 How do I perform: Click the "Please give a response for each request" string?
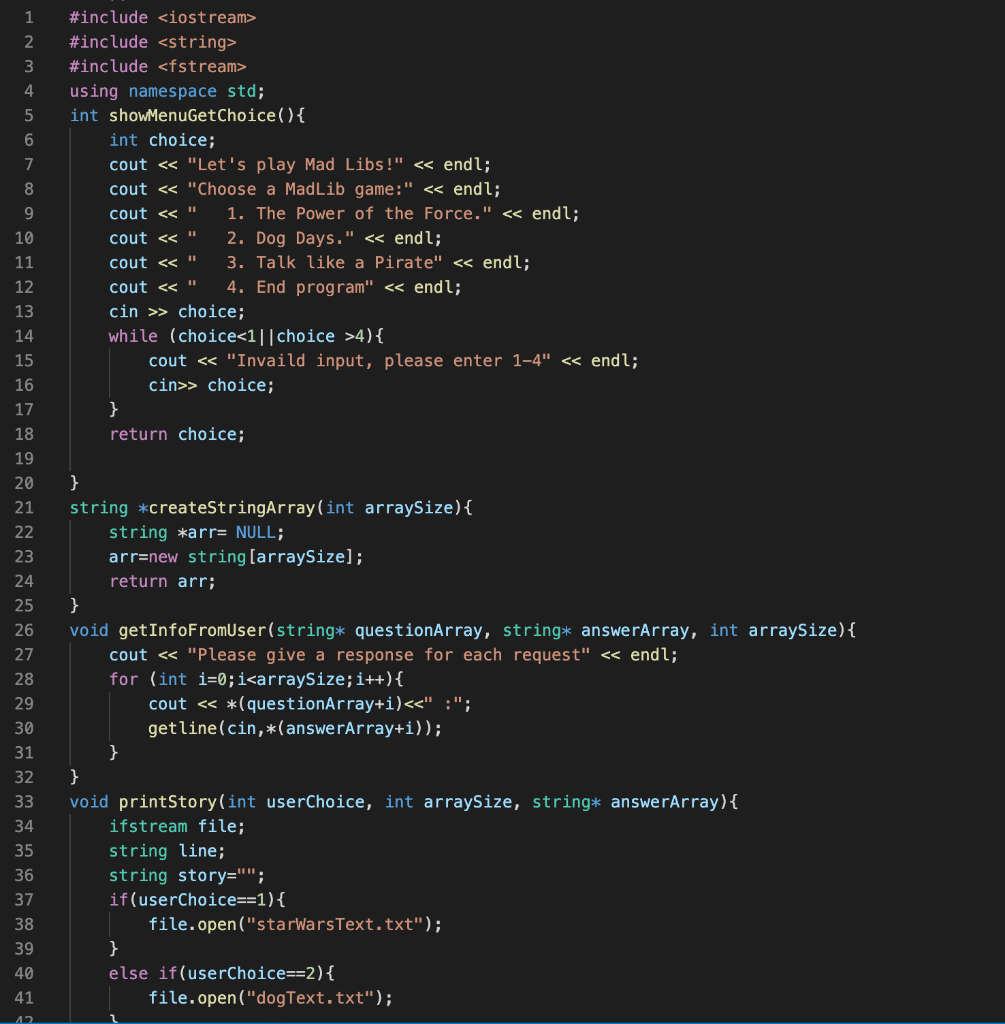click(389, 655)
